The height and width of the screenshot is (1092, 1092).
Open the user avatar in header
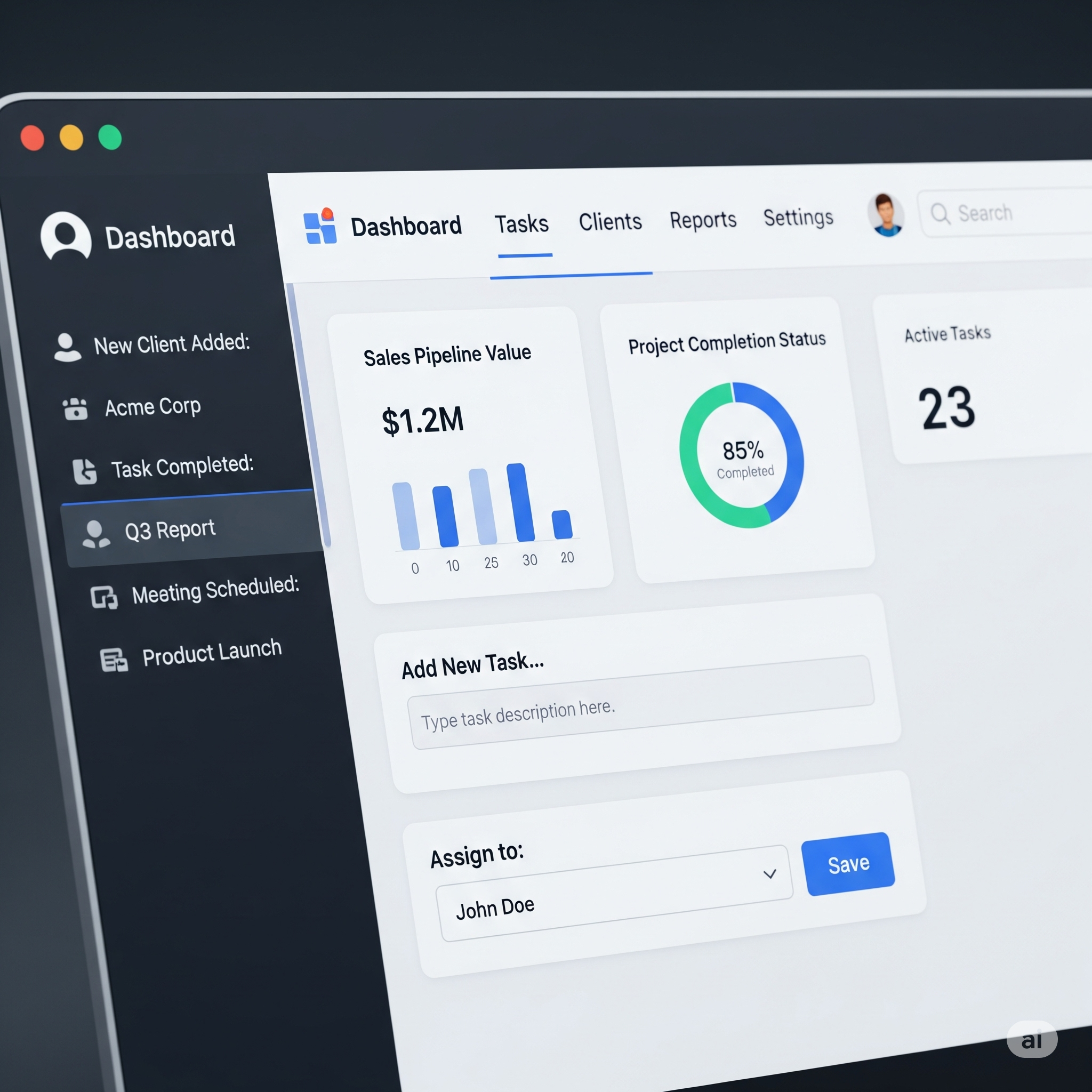pyautogui.click(x=886, y=215)
